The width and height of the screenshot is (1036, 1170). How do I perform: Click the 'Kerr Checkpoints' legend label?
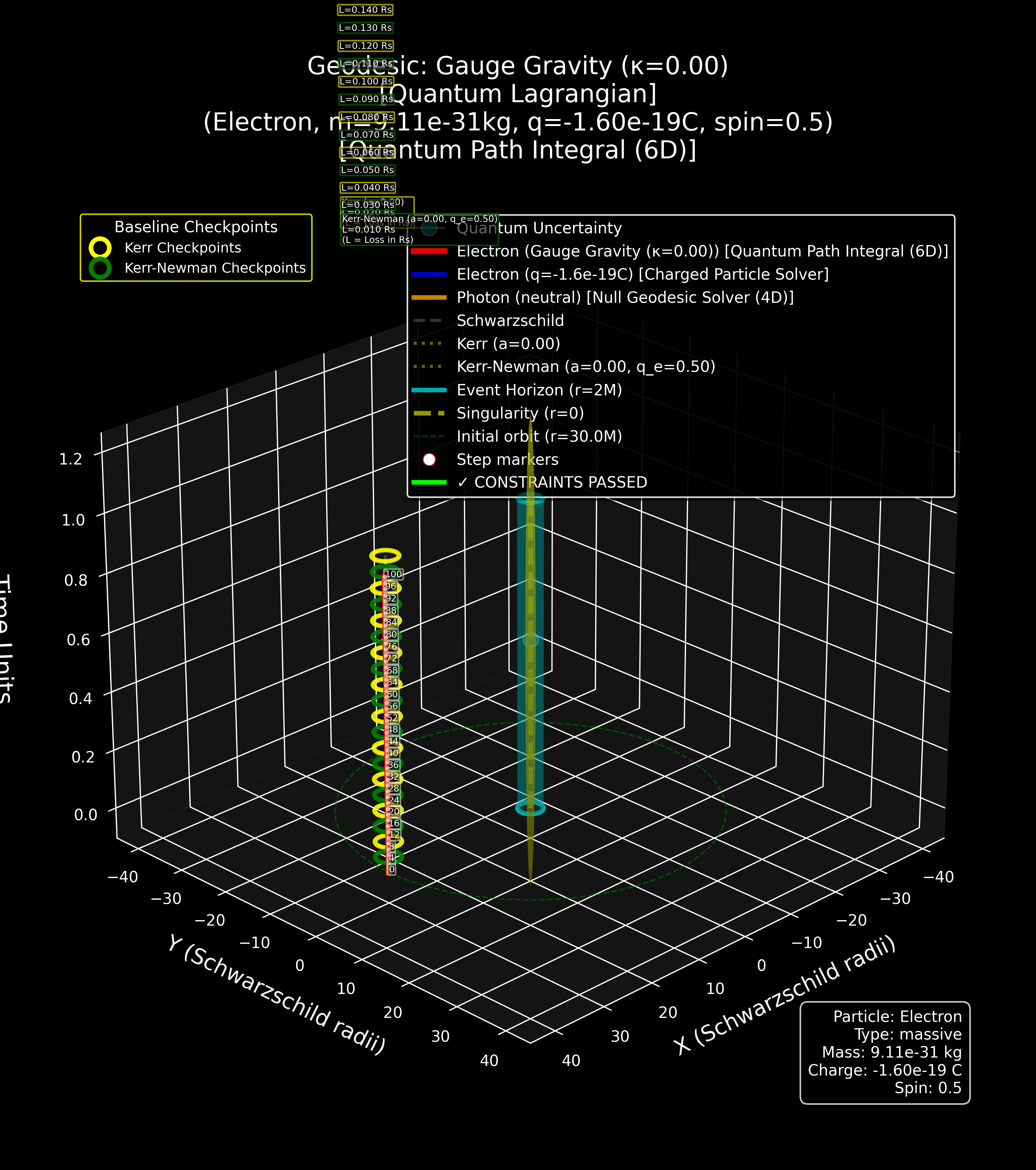coord(183,248)
